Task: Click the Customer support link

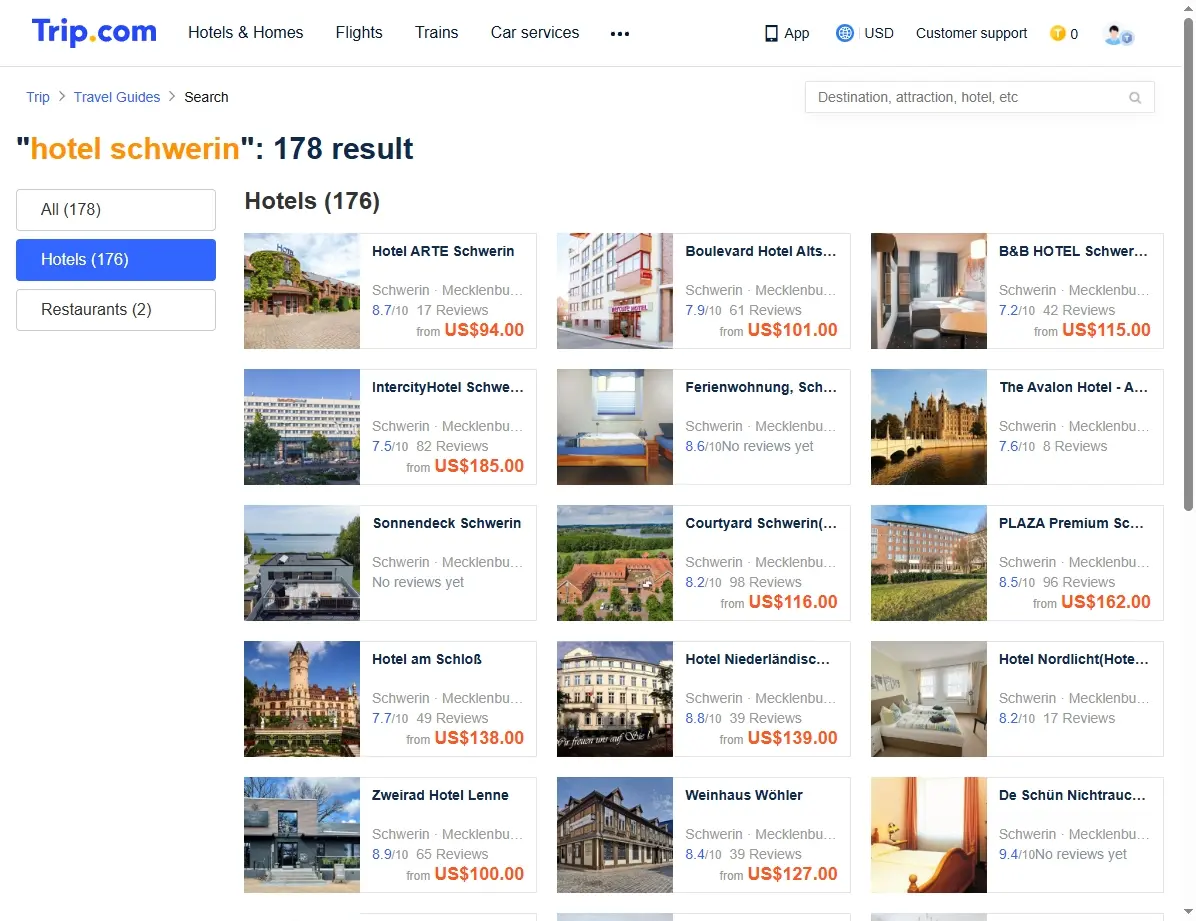Action: [971, 33]
